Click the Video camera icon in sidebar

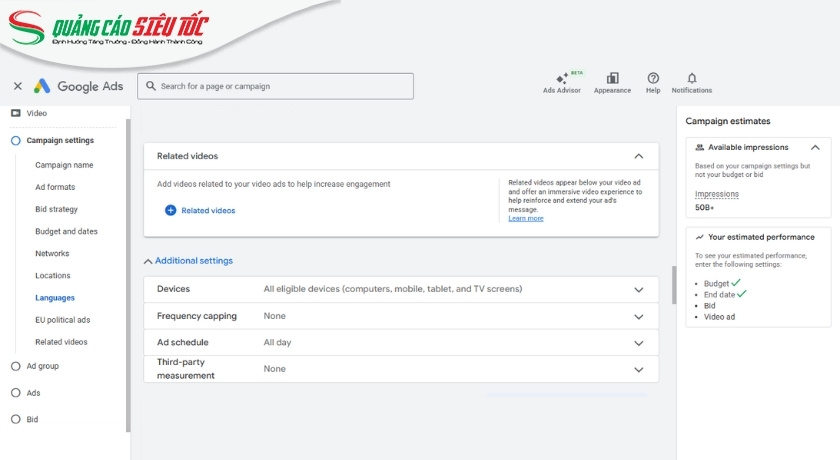pos(15,113)
